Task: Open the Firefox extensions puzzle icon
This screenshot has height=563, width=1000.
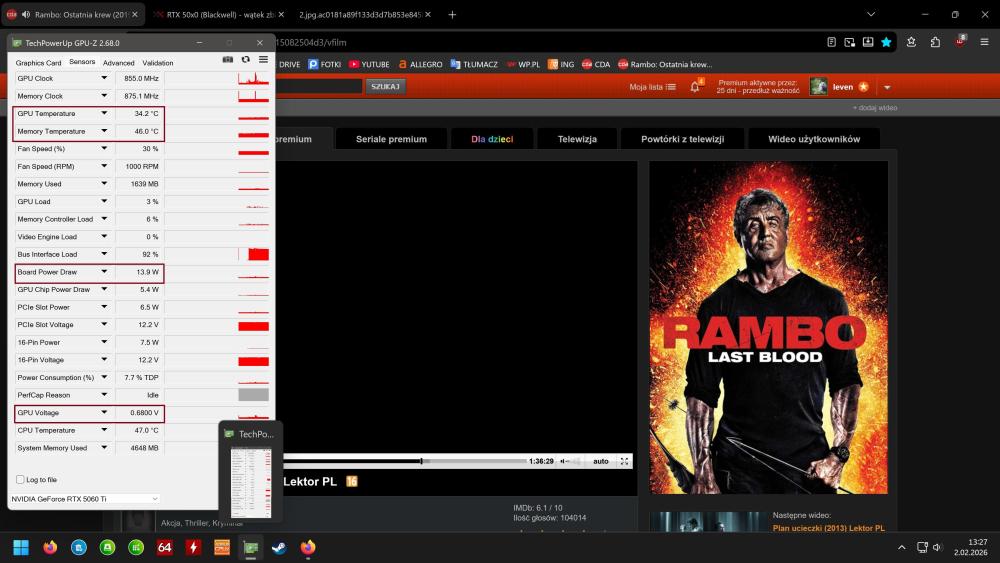Action: (x=935, y=42)
